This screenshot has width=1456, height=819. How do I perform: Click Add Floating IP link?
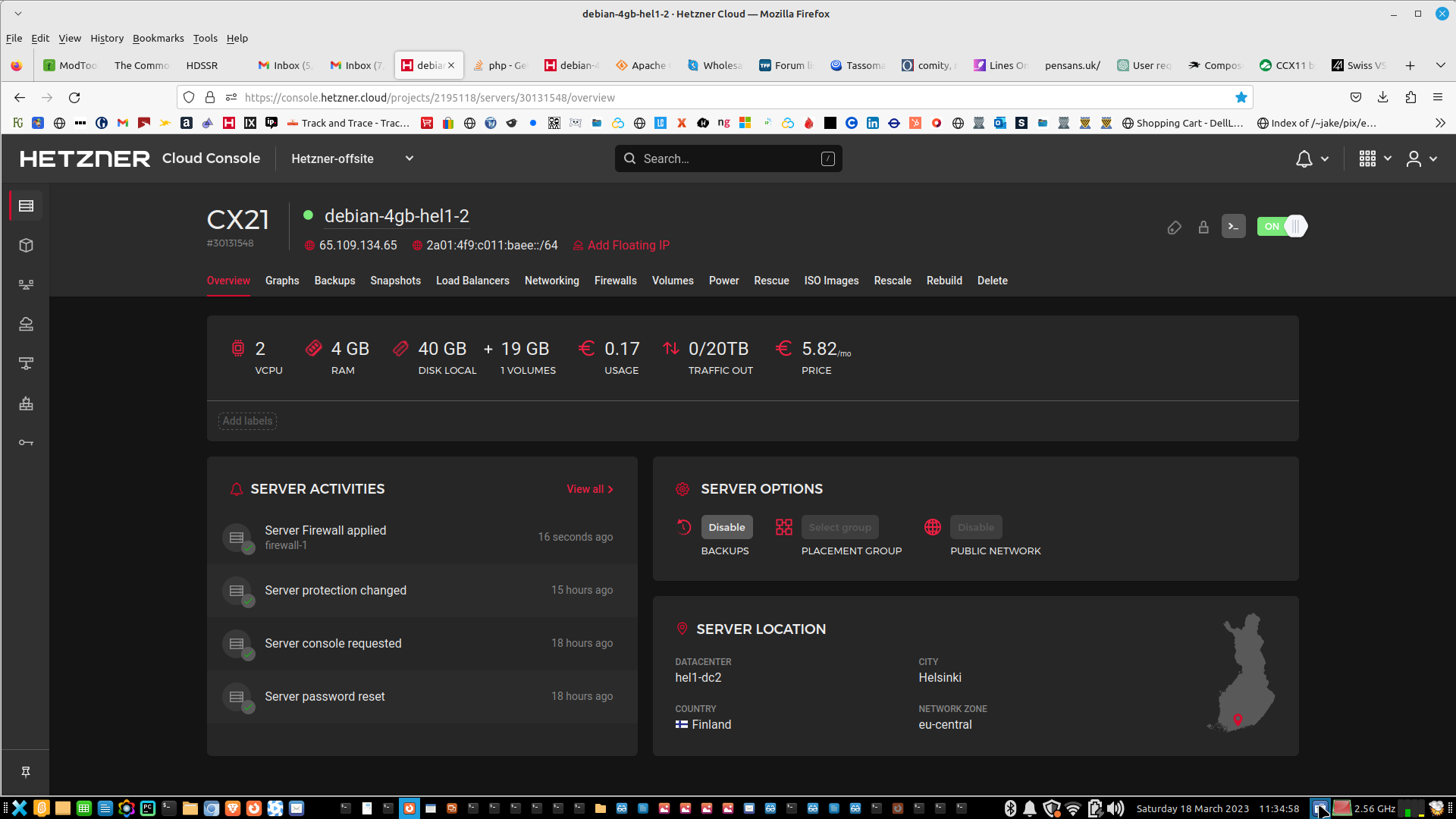(628, 246)
